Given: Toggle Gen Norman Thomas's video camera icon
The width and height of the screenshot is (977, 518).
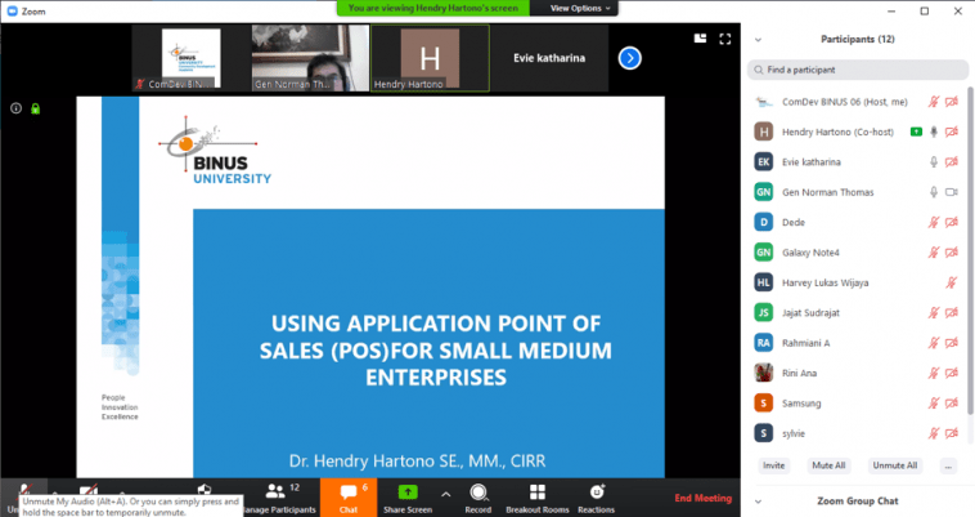Looking at the screenshot, I should (x=951, y=192).
